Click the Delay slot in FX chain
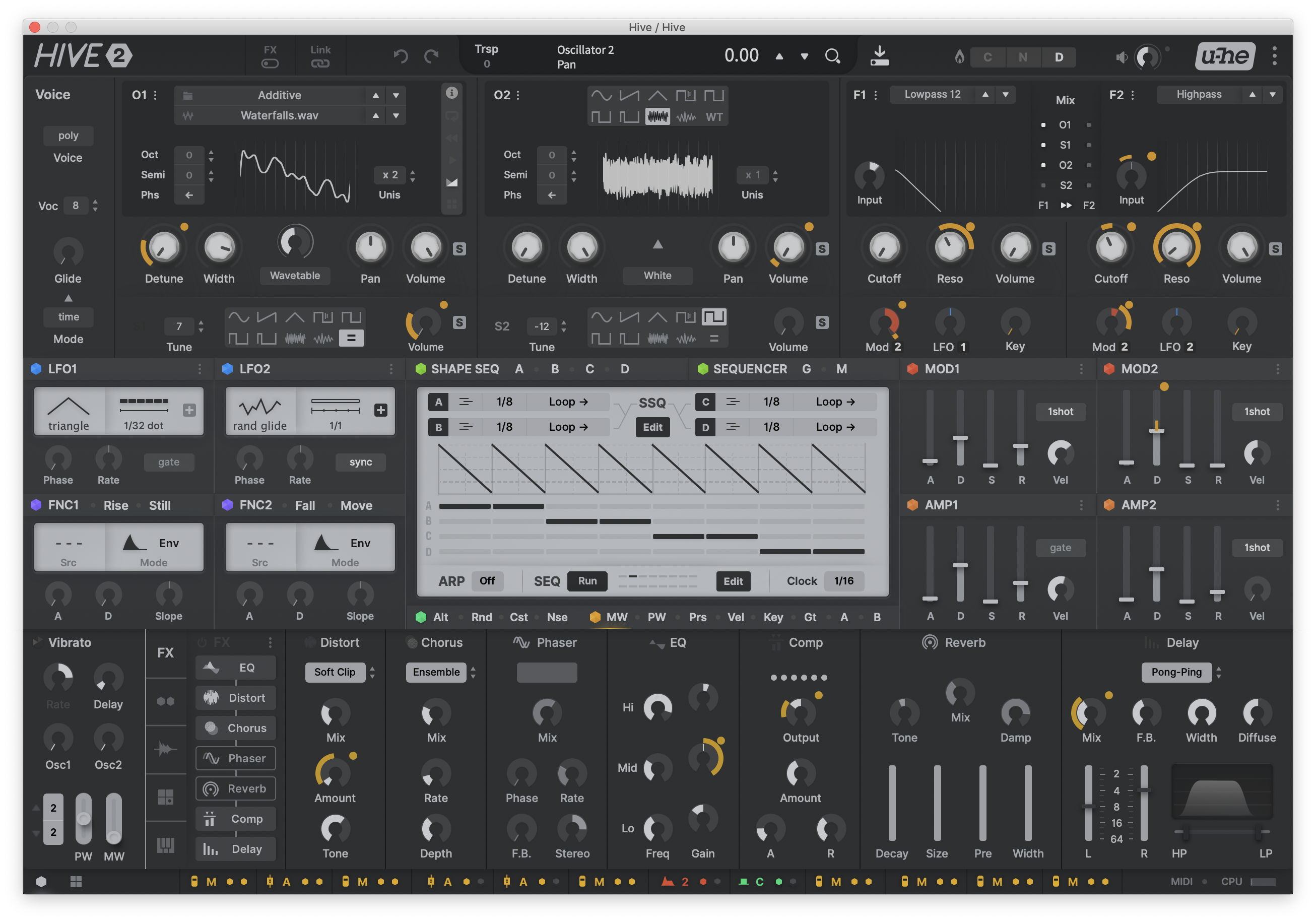The width and height of the screenshot is (1316, 924). click(x=236, y=849)
